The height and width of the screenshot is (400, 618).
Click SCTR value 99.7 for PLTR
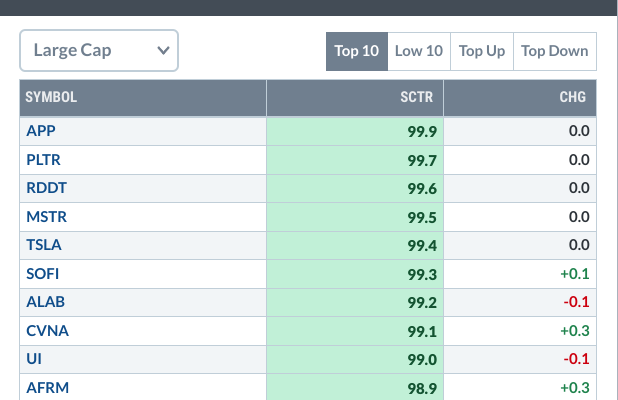(422, 160)
